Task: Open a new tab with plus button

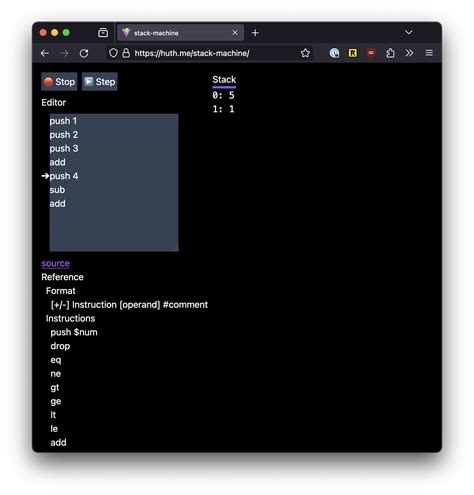Action: click(255, 33)
